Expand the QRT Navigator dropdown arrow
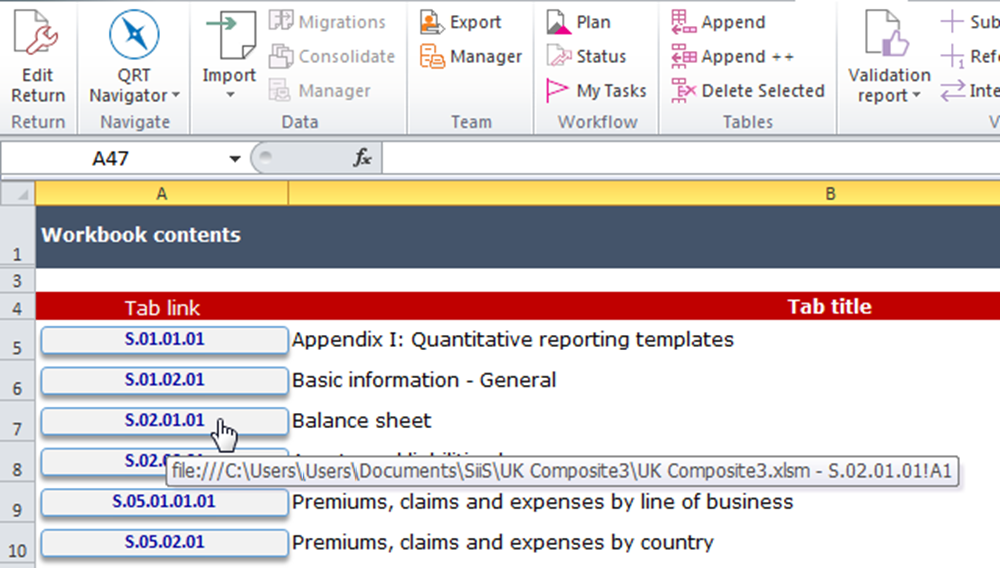Viewport: 1000px width, 568px height. 175,96
